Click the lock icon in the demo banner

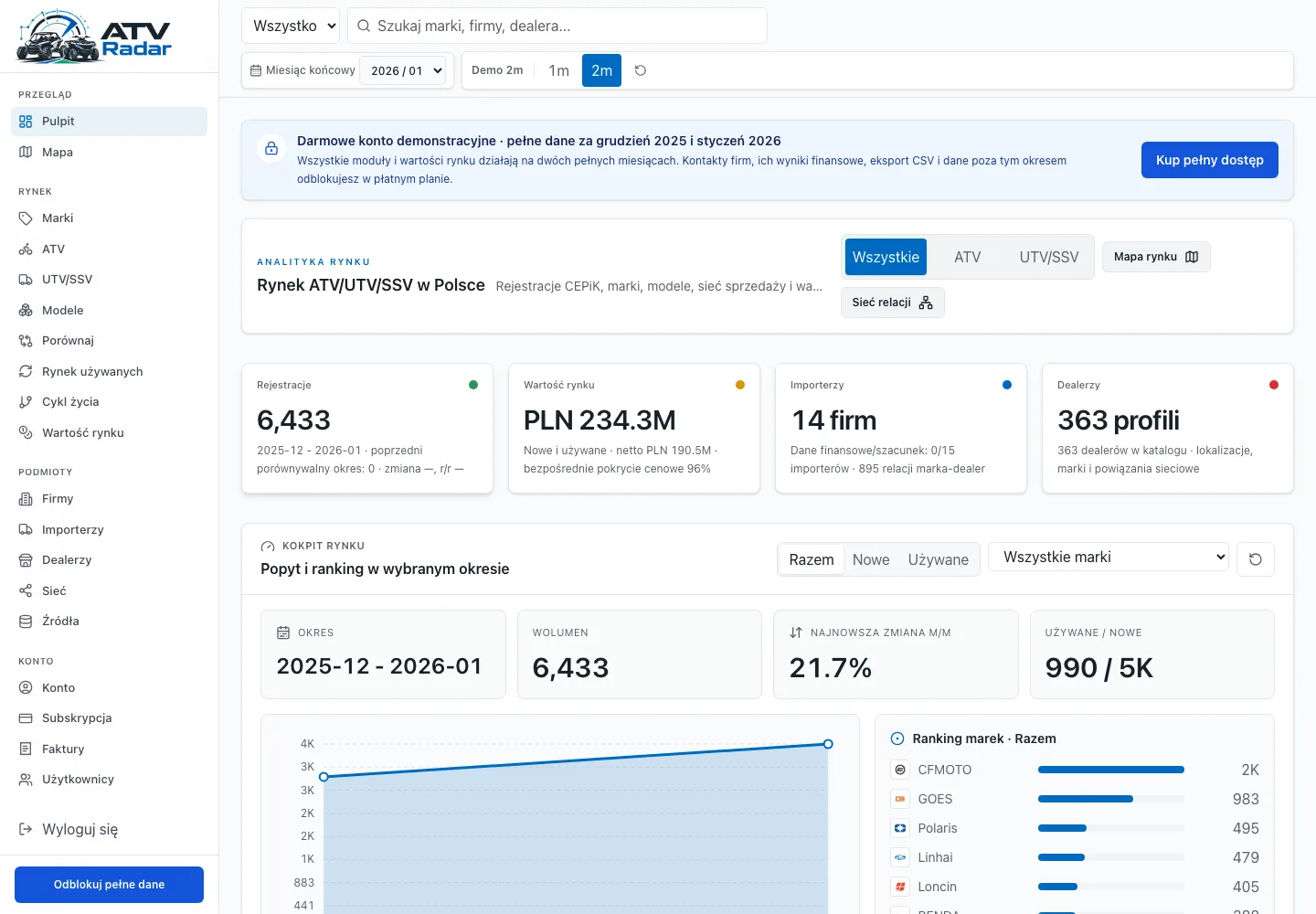tap(271, 148)
